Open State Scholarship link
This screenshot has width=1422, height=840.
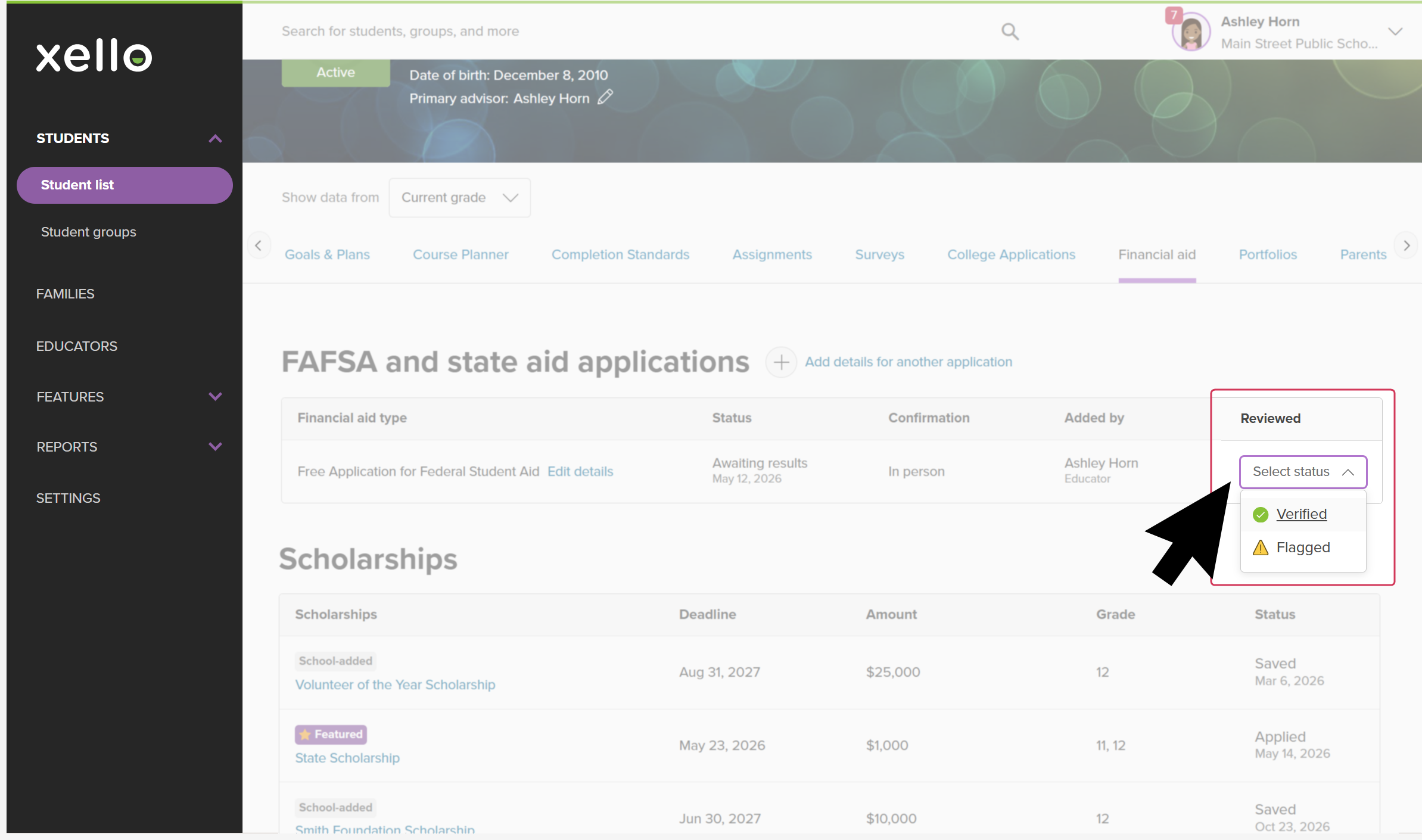[347, 758]
